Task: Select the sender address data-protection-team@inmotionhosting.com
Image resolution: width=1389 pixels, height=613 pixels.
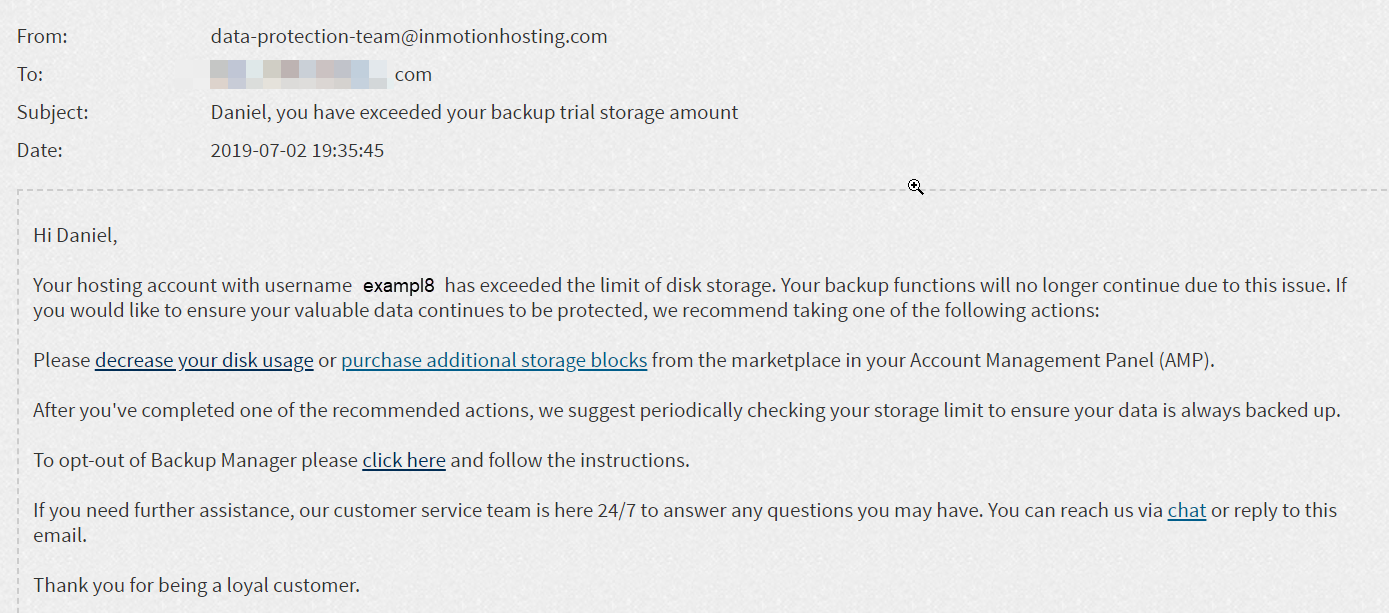Action: [x=409, y=37]
